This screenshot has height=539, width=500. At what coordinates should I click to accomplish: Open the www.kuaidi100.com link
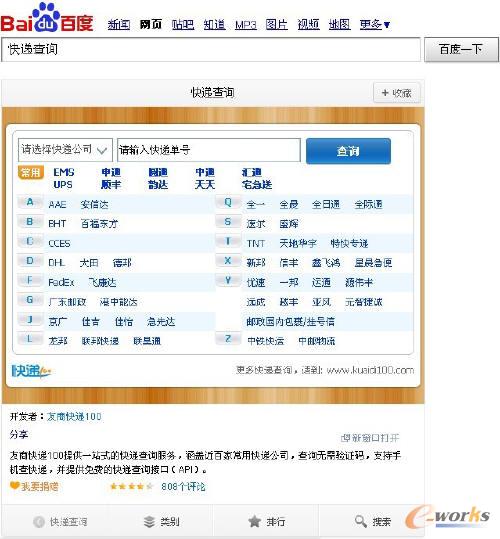click(x=370, y=370)
